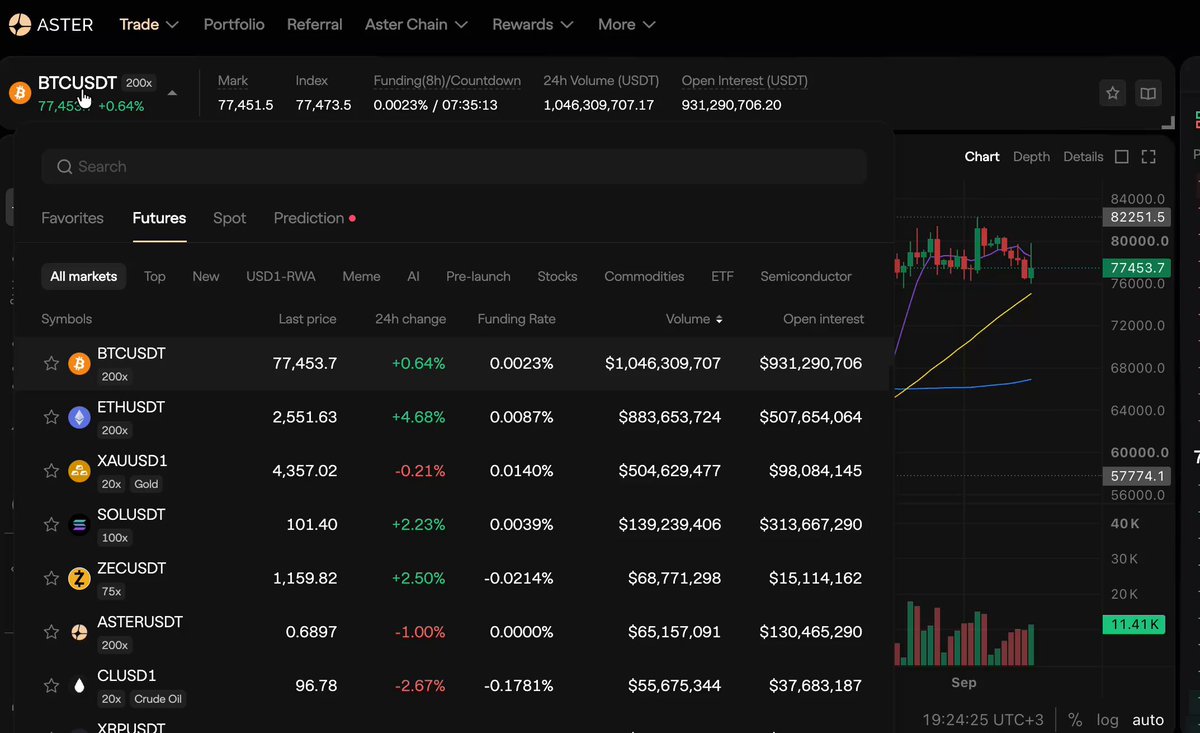Select the Semiconductor filter

tap(806, 276)
